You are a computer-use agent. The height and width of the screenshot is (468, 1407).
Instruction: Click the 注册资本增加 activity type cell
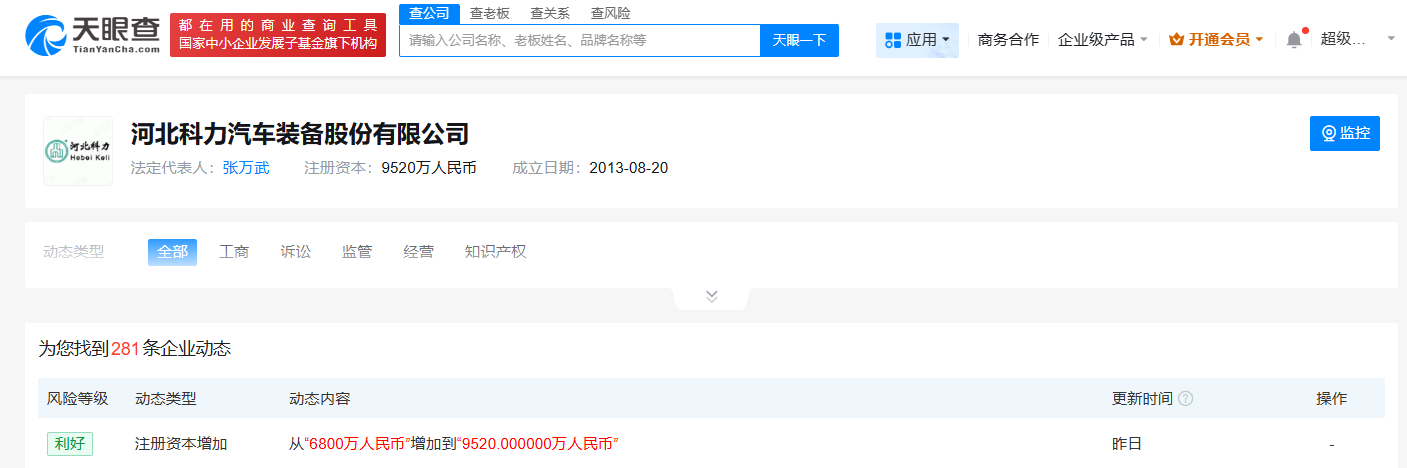[181, 443]
